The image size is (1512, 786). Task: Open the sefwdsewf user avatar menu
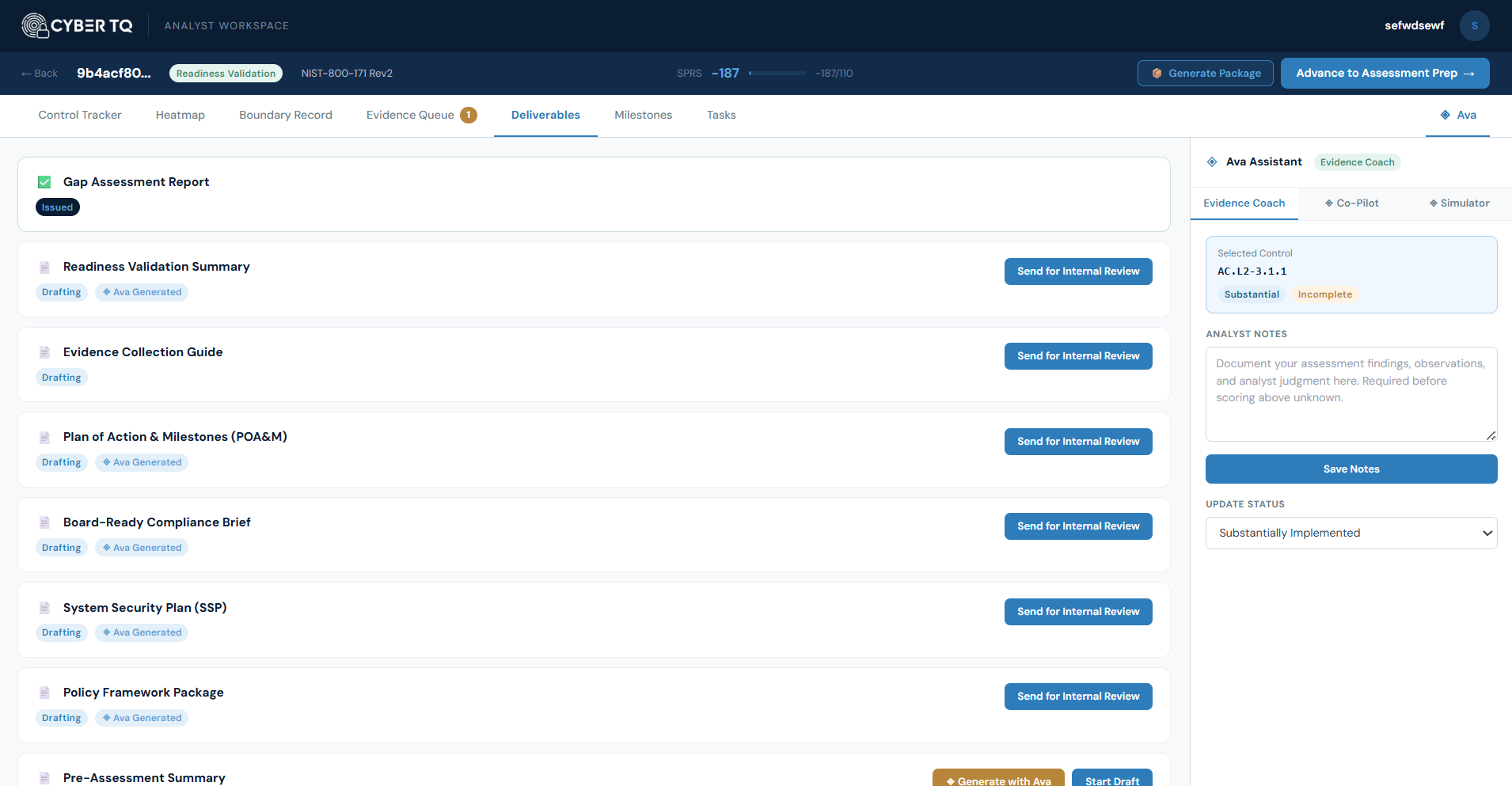coord(1474,25)
